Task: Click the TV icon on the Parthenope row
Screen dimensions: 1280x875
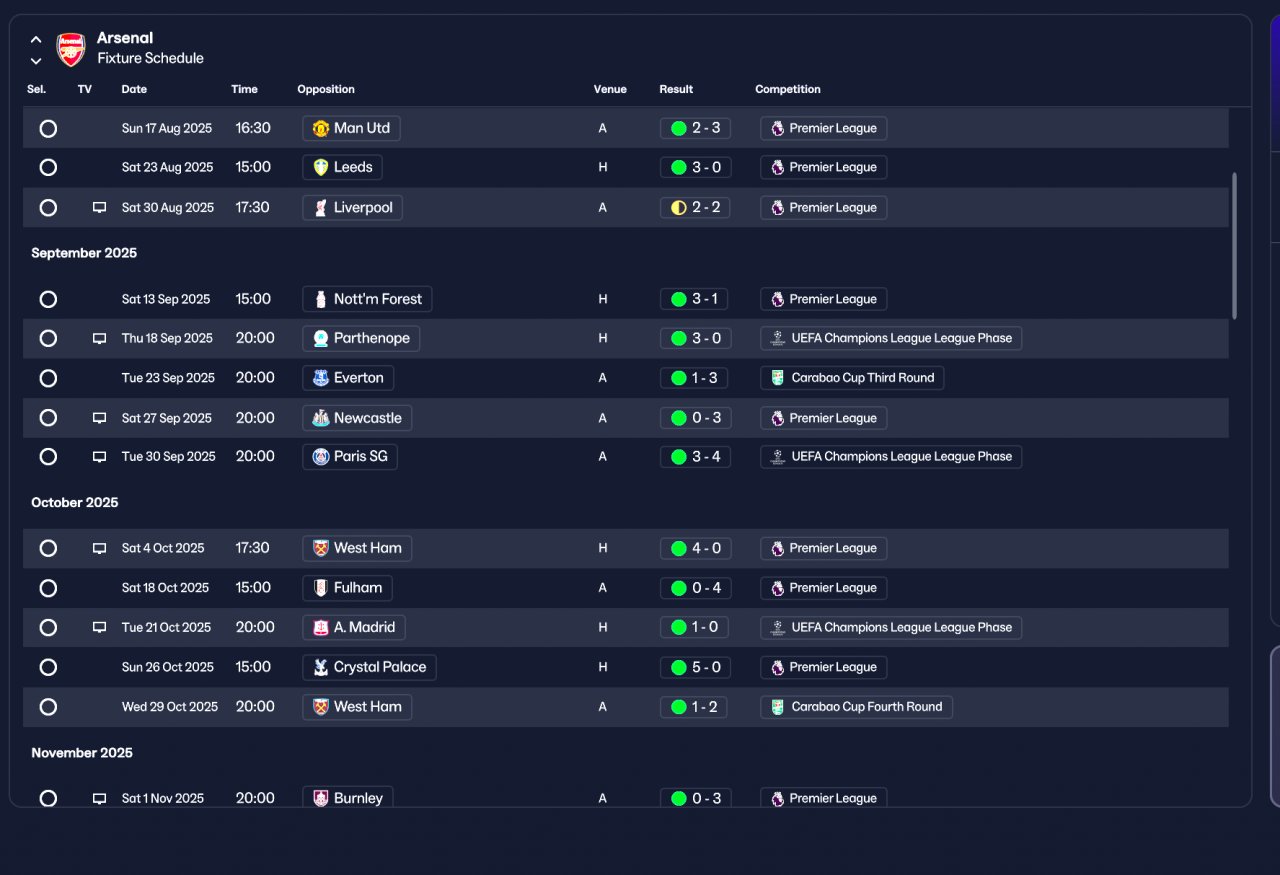Action: (99, 339)
